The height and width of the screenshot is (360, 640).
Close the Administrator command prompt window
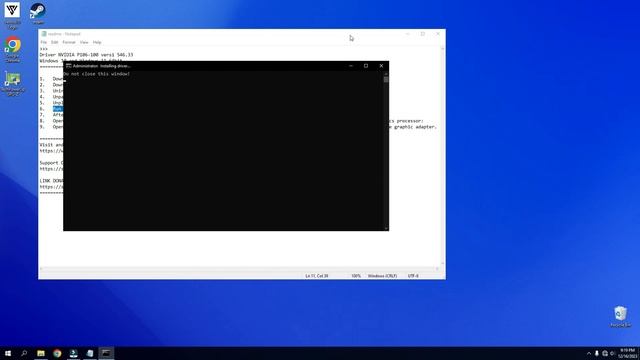click(x=381, y=66)
